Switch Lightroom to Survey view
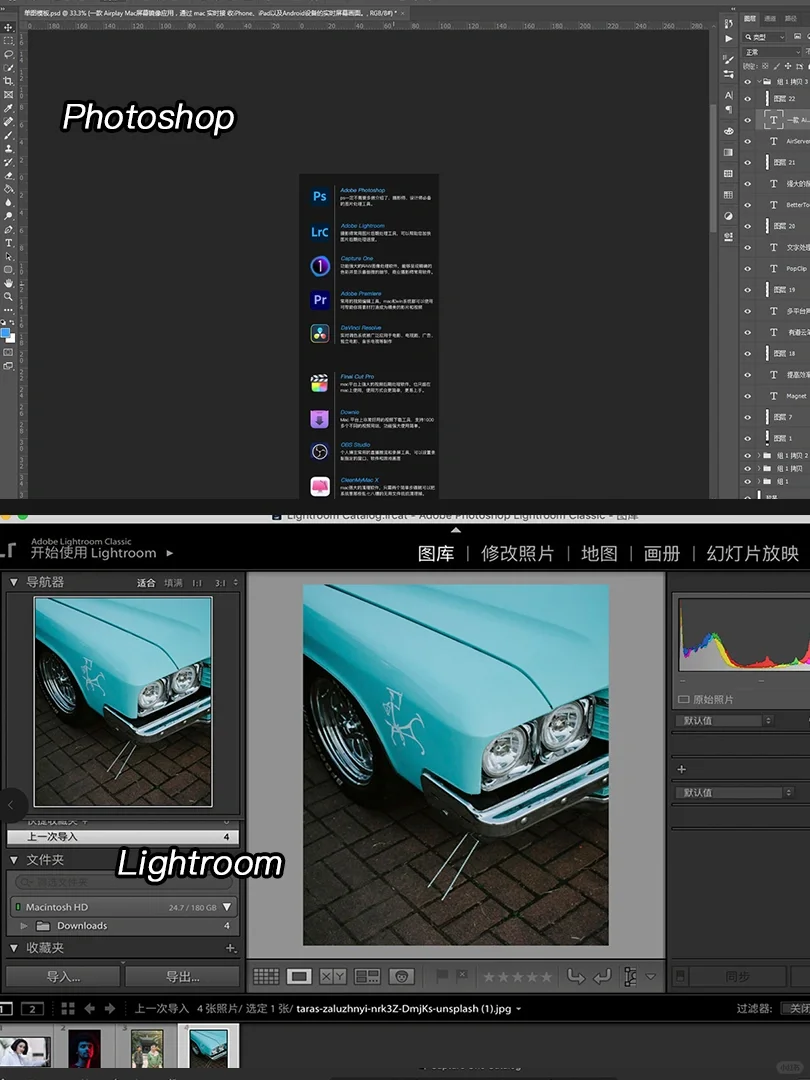Image resolution: width=810 pixels, height=1080 pixels. pyautogui.click(x=367, y=976)
